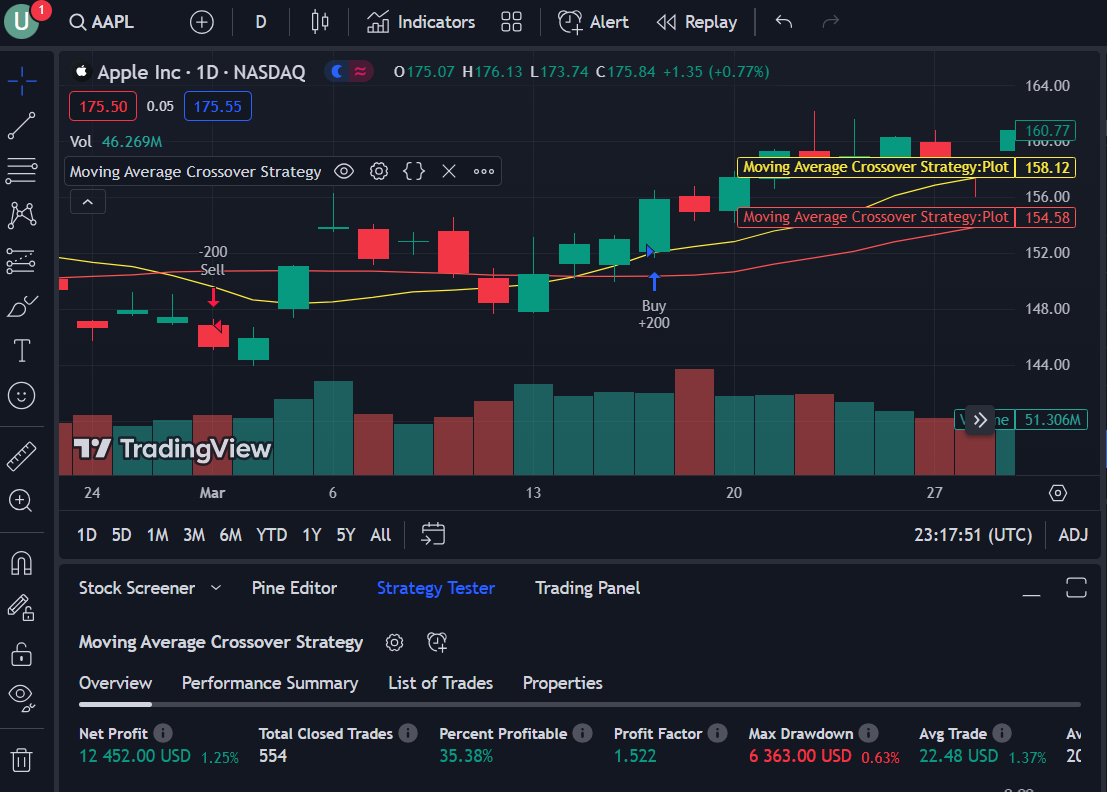This screenshot has width=1107, height=792.
Task: Select the brush drawing tool
Action: (22, 306)
